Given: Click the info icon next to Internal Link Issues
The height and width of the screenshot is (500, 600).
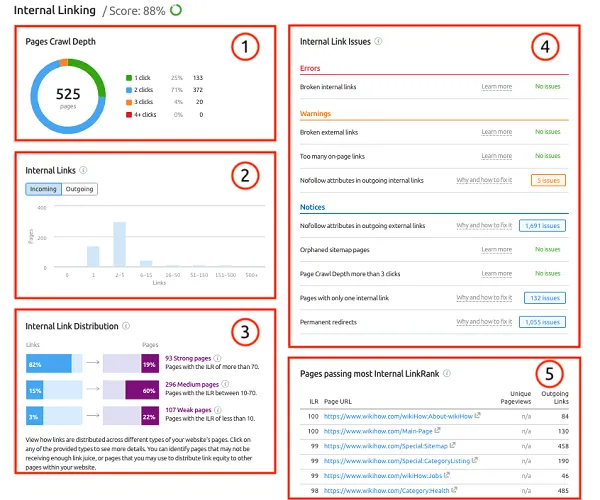Looking at the screenshot, I should tap(378, 41).
